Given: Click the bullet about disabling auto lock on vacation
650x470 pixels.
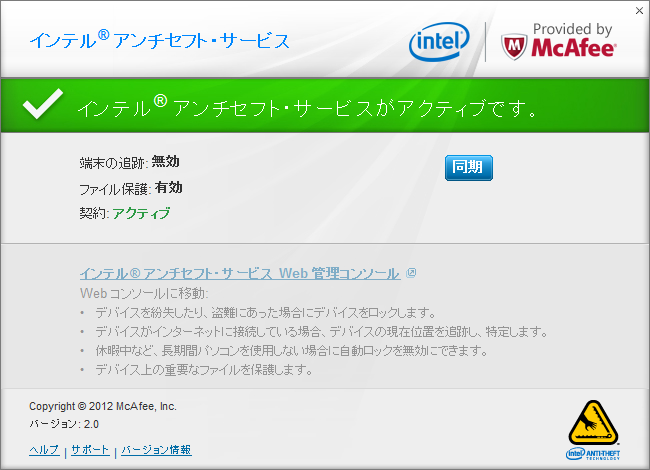Looking at the screenshot, I should tap(292, 351).
